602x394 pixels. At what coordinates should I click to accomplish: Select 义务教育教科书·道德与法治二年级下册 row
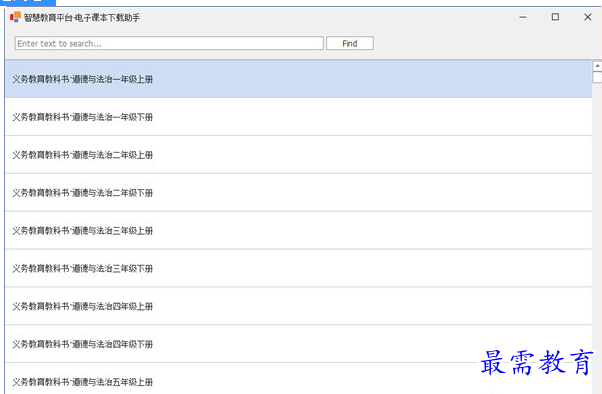tap(298, 192)
